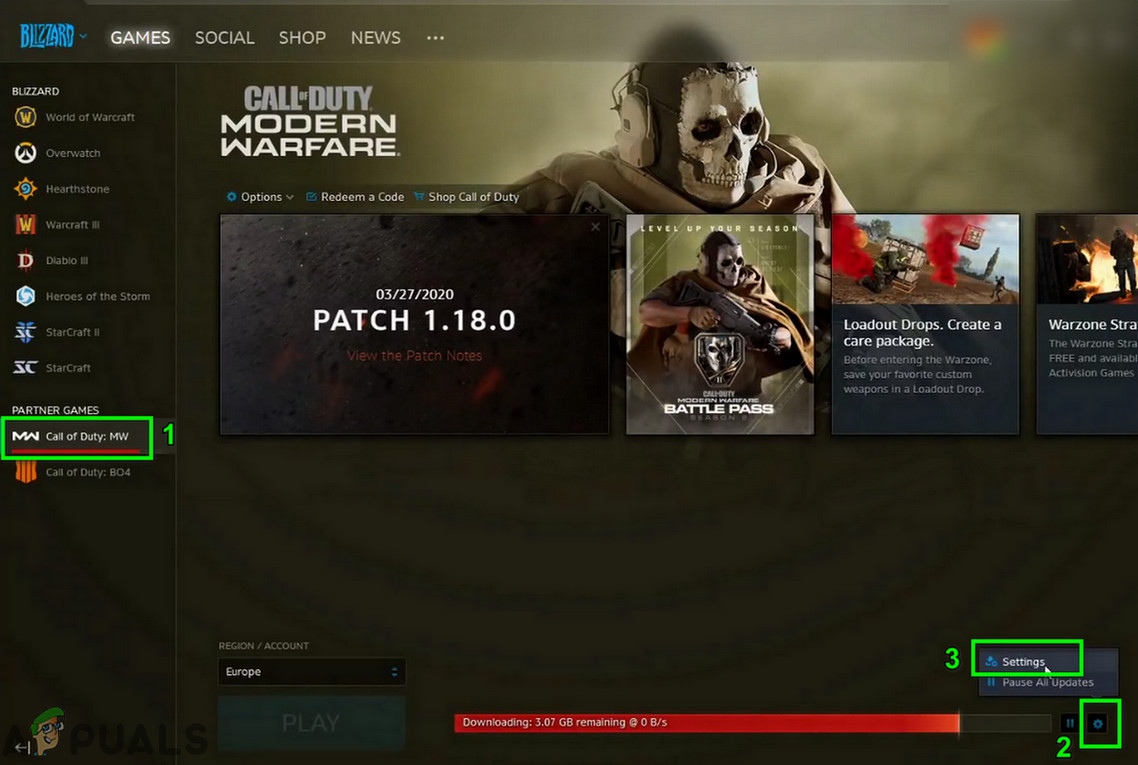Click the PLAY button
Viewport: 1138px width, 765px height.
pos(311,723)
